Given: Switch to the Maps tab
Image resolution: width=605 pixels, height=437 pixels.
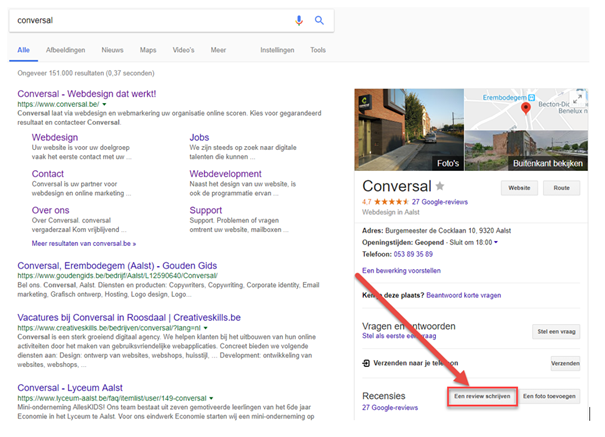Looking at the screenshot, I should pyautogui.click(x=148, y=50).
